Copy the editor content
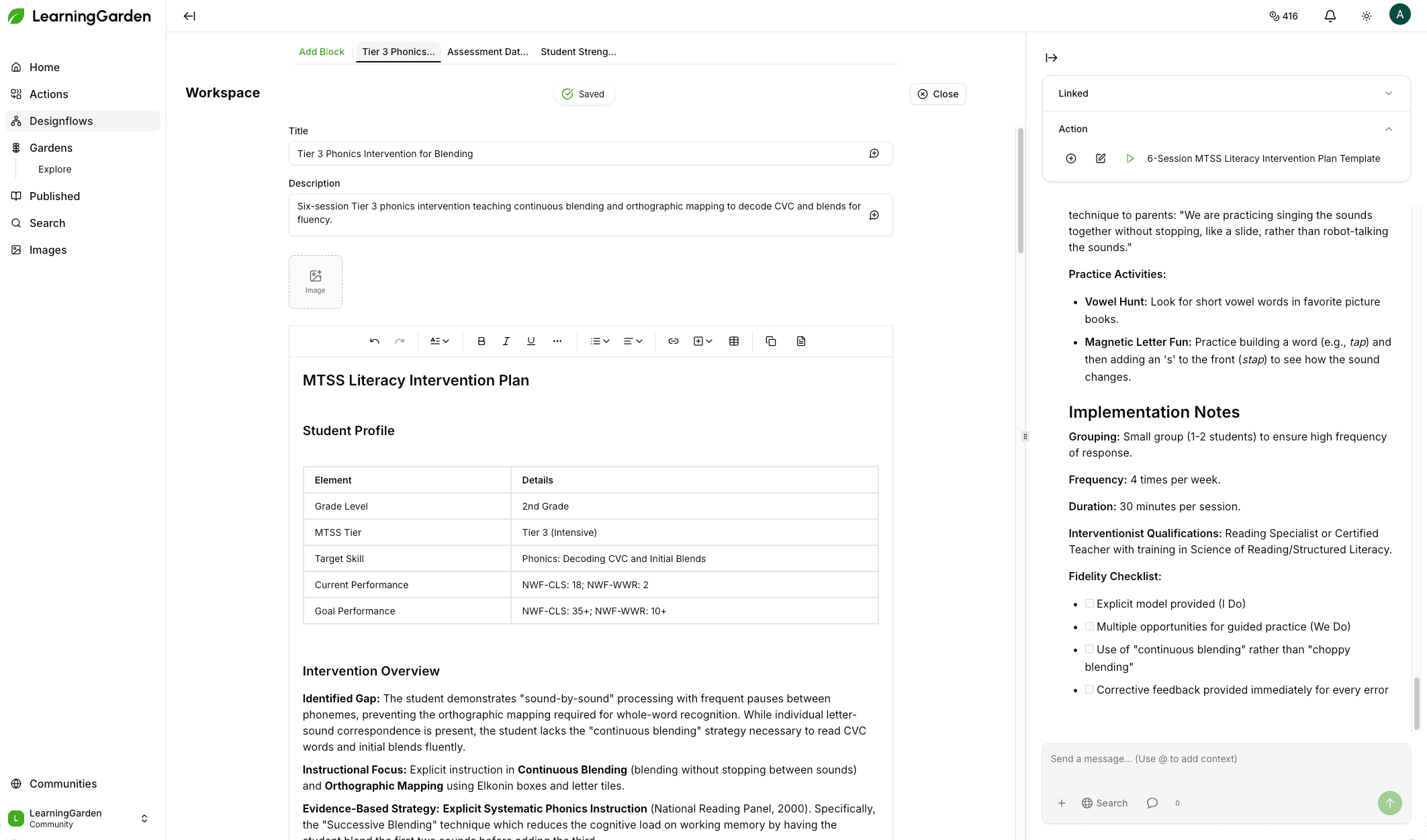The width and height of the screenshot is (1427, 840). [771, 341]
